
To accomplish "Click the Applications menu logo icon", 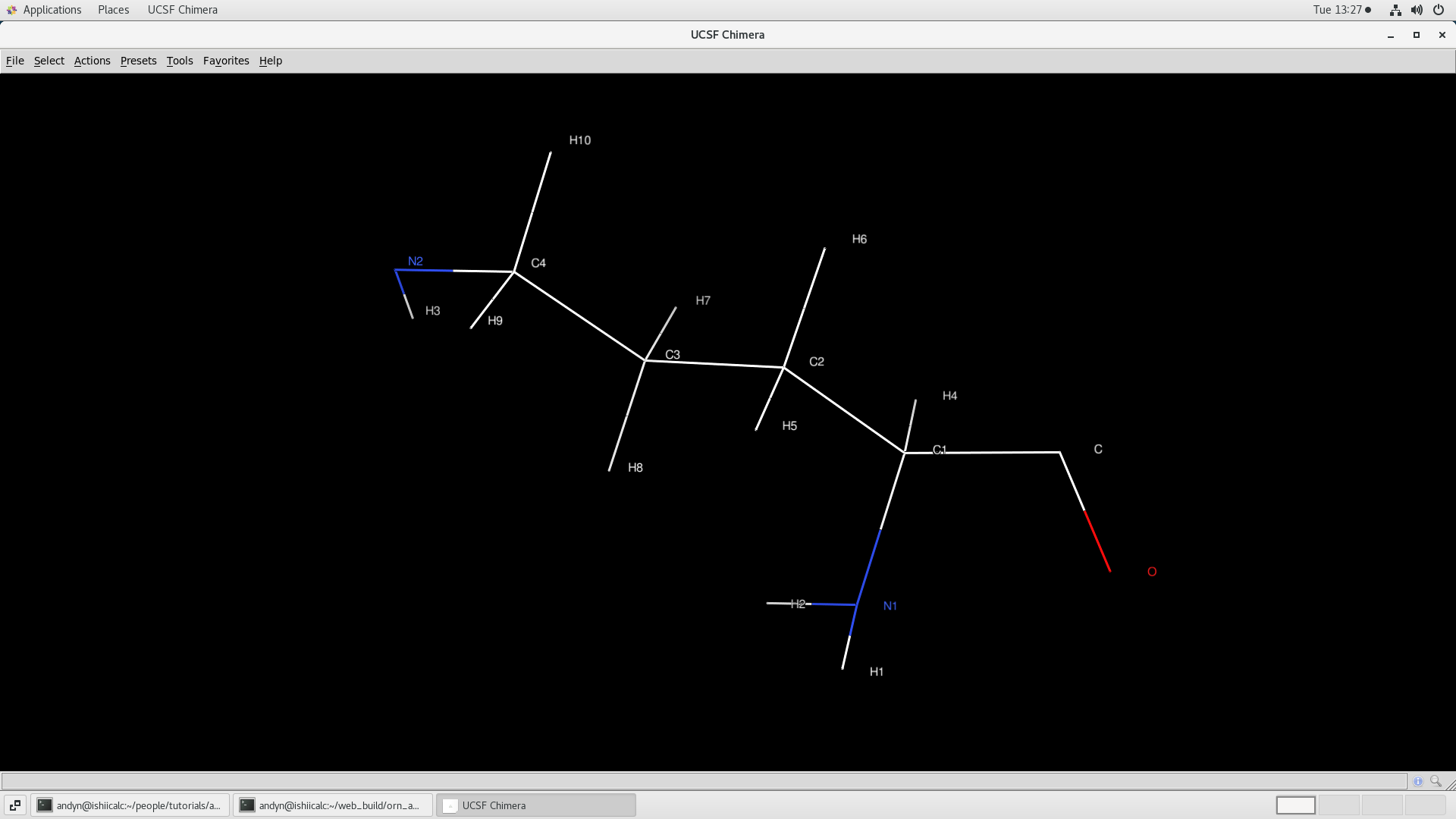I will point(11,10).
